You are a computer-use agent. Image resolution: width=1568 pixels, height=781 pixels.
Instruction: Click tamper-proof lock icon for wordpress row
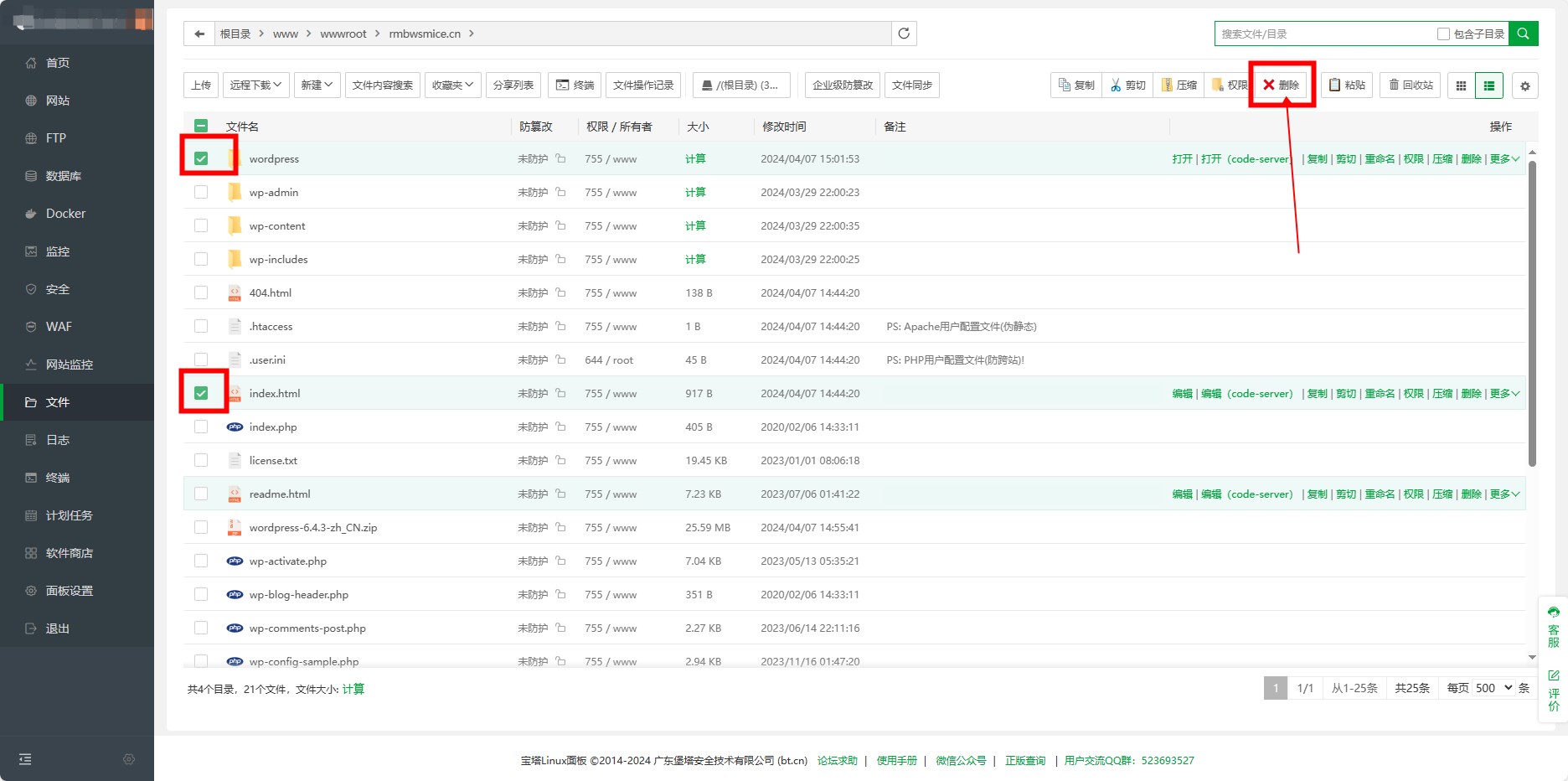click(560, 158)
